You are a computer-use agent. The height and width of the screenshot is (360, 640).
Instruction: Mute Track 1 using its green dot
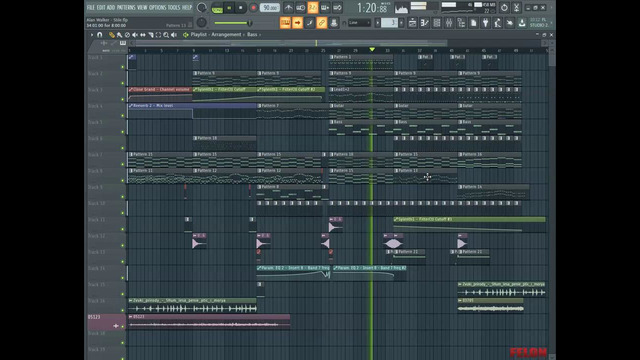click(122, 67)
